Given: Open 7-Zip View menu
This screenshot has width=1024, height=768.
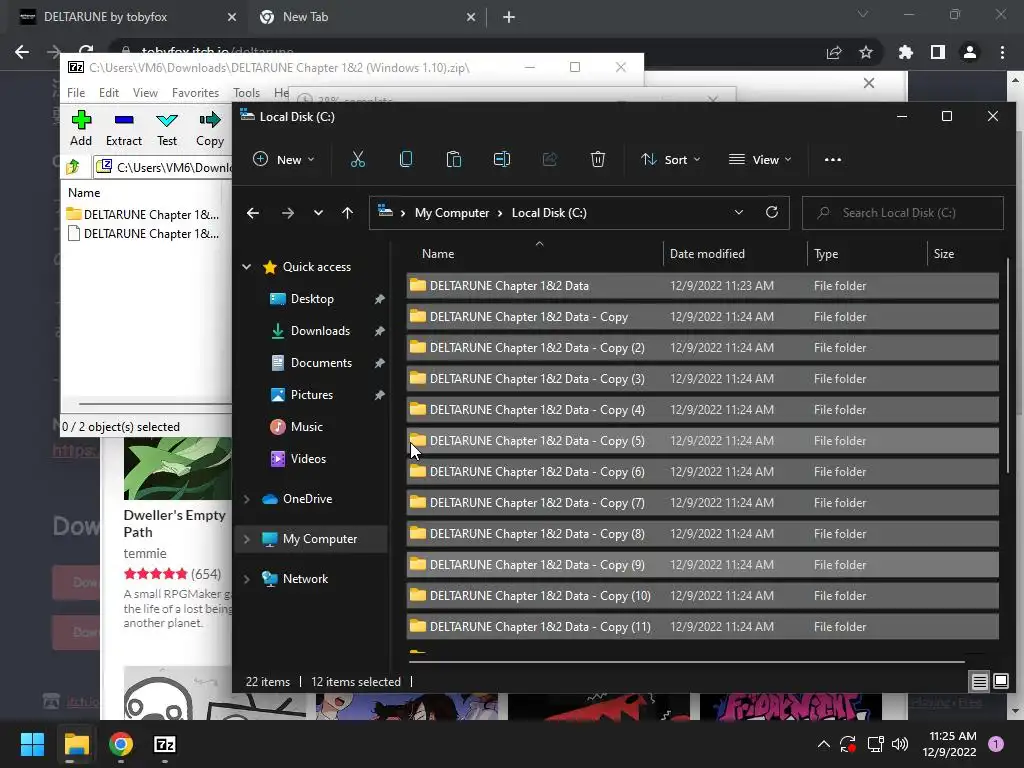Looking at the screenshot, I should [145, 93].
